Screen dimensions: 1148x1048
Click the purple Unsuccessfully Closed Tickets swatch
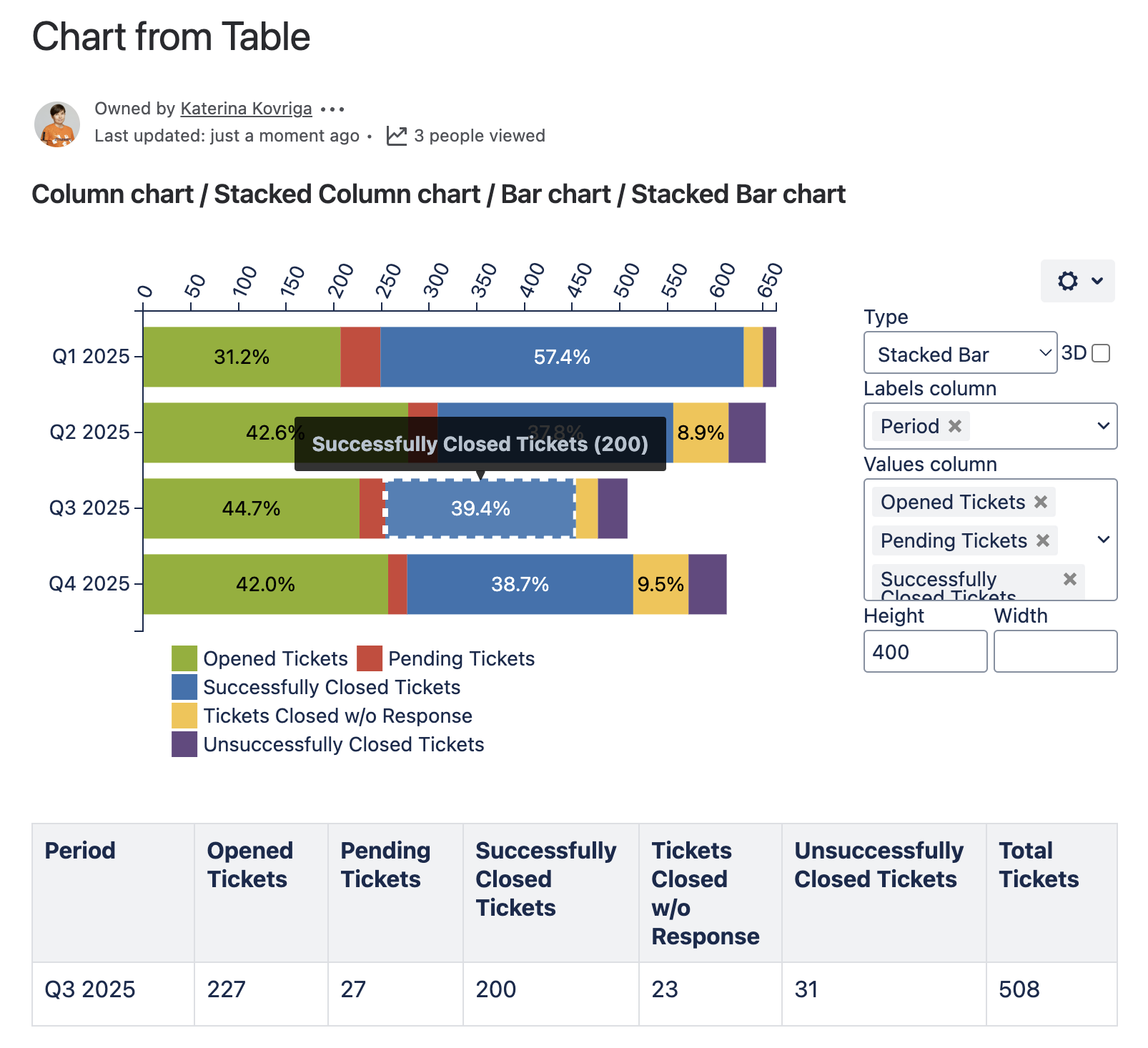tap(184, 744)
